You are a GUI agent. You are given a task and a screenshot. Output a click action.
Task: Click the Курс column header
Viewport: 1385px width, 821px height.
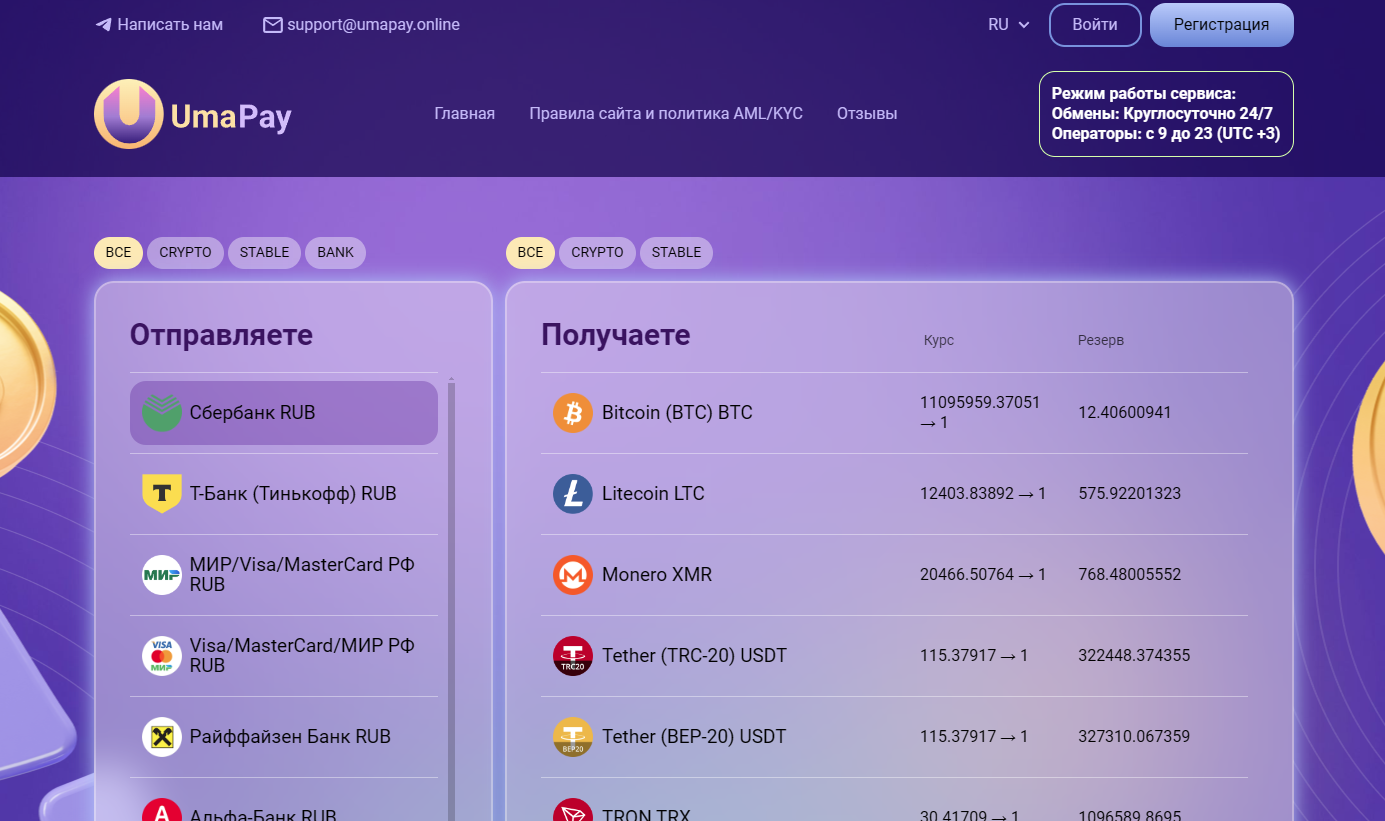[x=939, y=340]
